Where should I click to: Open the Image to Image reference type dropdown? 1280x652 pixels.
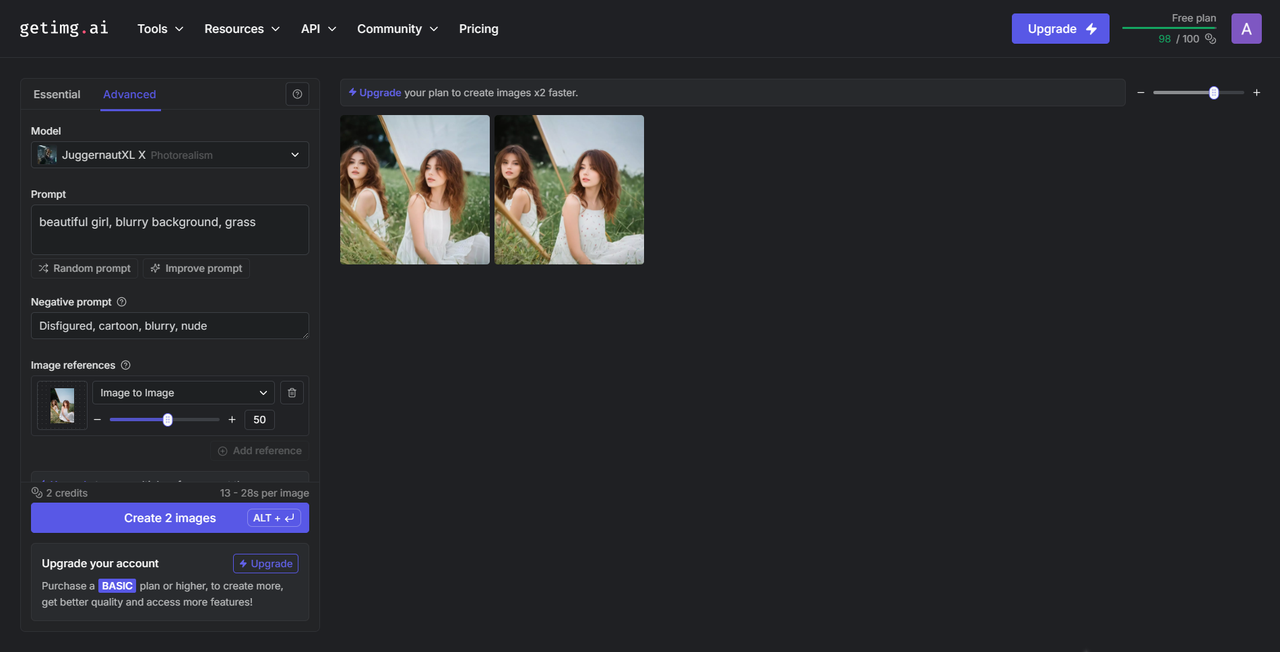pyautogui.click(x=184, y=393)
